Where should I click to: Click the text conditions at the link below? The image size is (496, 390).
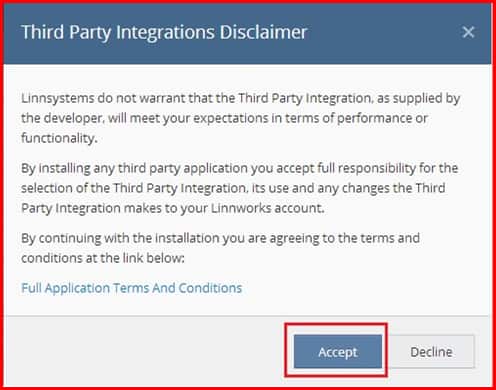(x=103, y=258)
